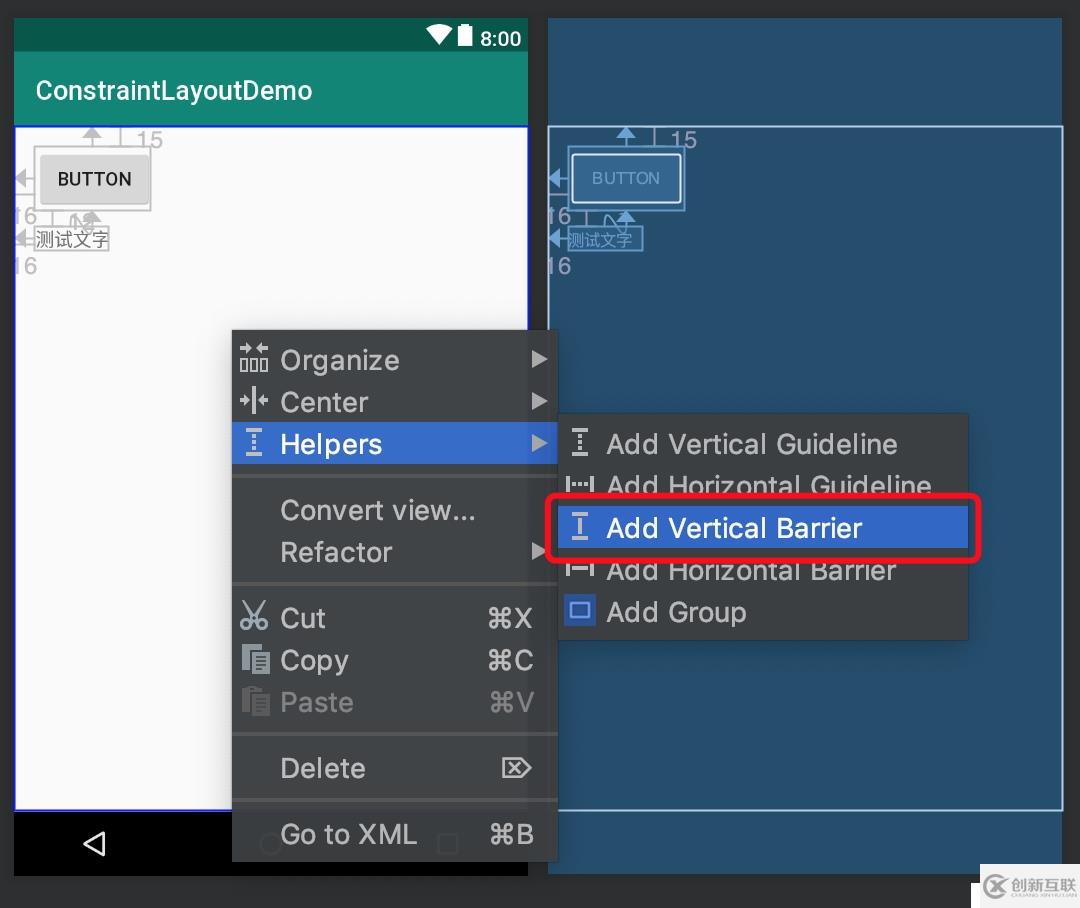Select Add Horizontal Guideline

click(768, 486)
